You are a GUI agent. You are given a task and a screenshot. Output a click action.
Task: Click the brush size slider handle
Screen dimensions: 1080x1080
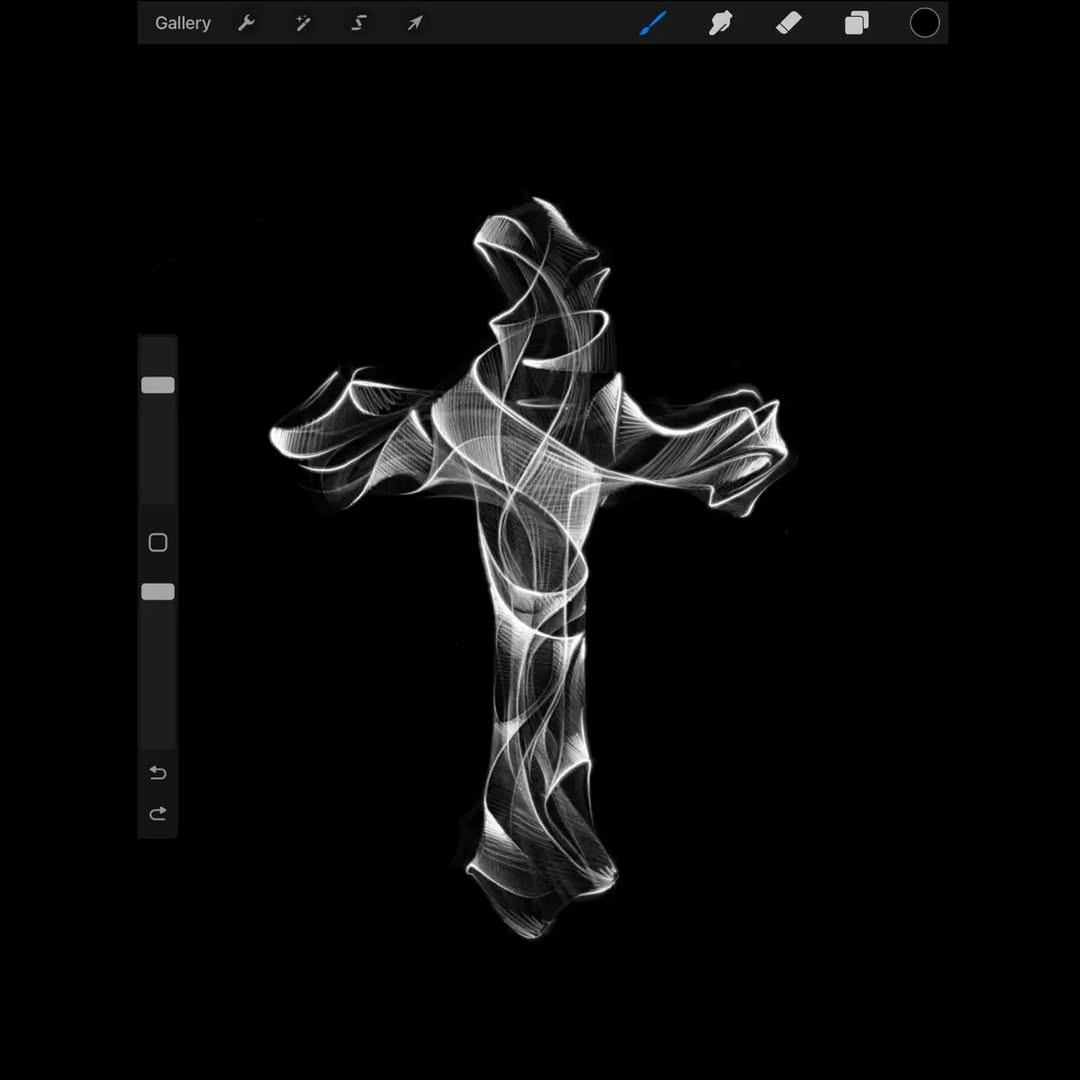[x=158, y=385]
